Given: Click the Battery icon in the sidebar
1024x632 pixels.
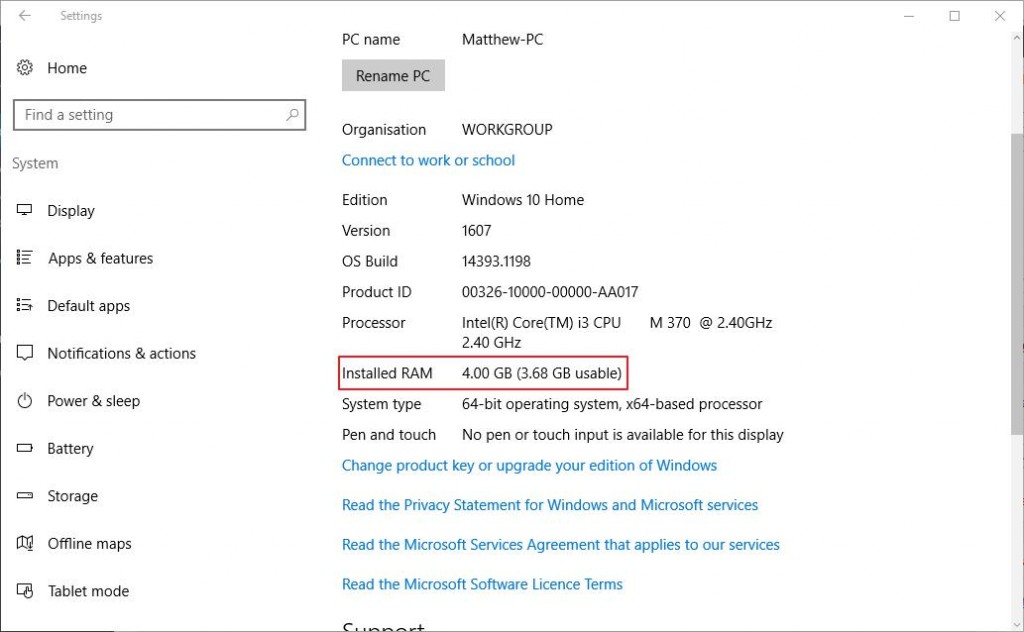Looking at the screenshot, I should click(x=27, y=448).
